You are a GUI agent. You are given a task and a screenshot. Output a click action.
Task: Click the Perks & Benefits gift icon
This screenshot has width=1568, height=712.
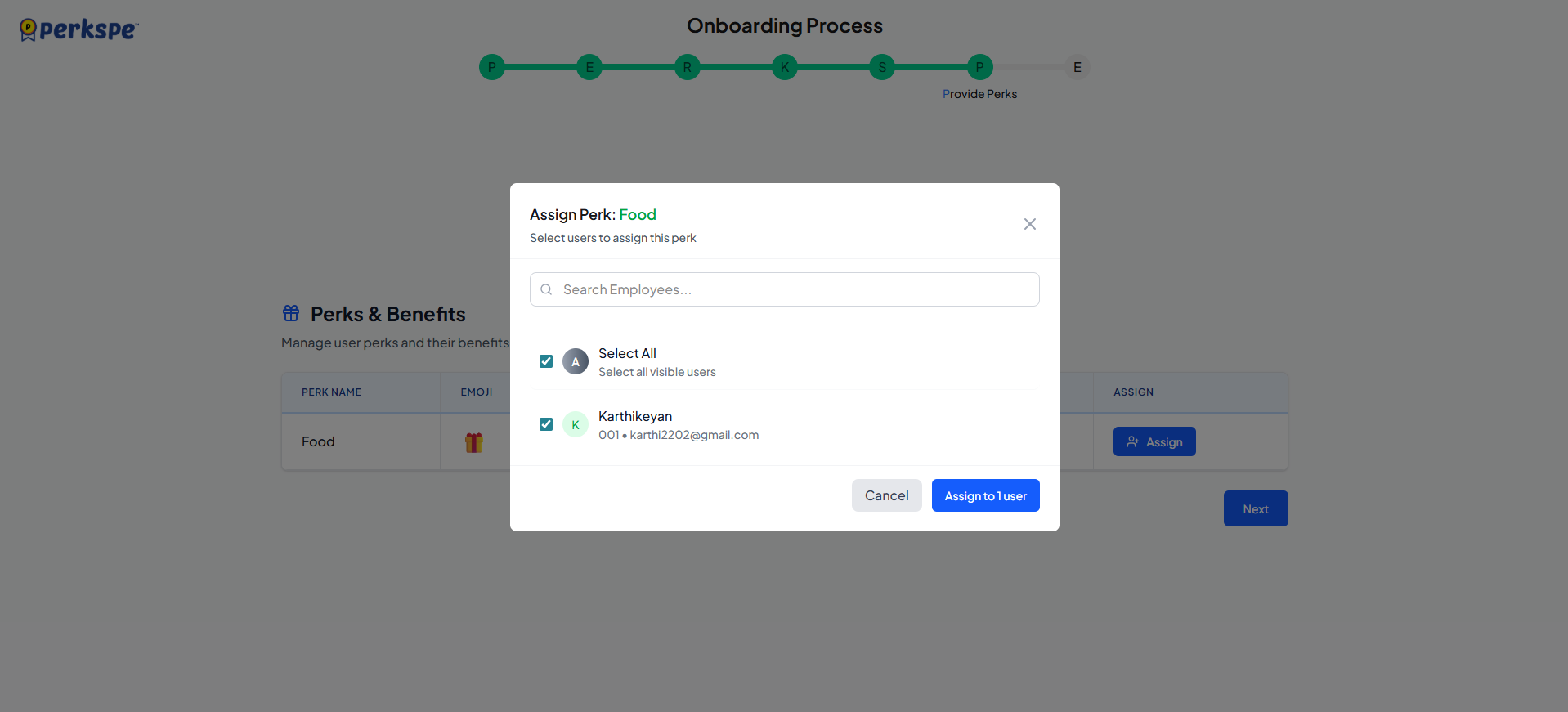(x=291, y=313)
